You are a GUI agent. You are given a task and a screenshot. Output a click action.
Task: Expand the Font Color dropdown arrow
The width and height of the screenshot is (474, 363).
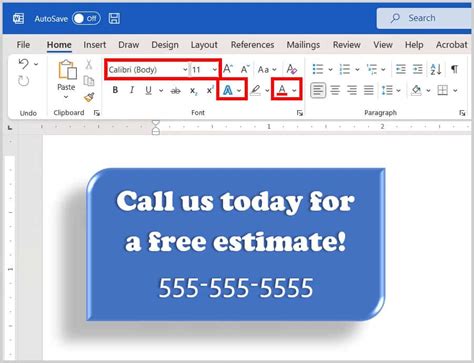(294, 90)
